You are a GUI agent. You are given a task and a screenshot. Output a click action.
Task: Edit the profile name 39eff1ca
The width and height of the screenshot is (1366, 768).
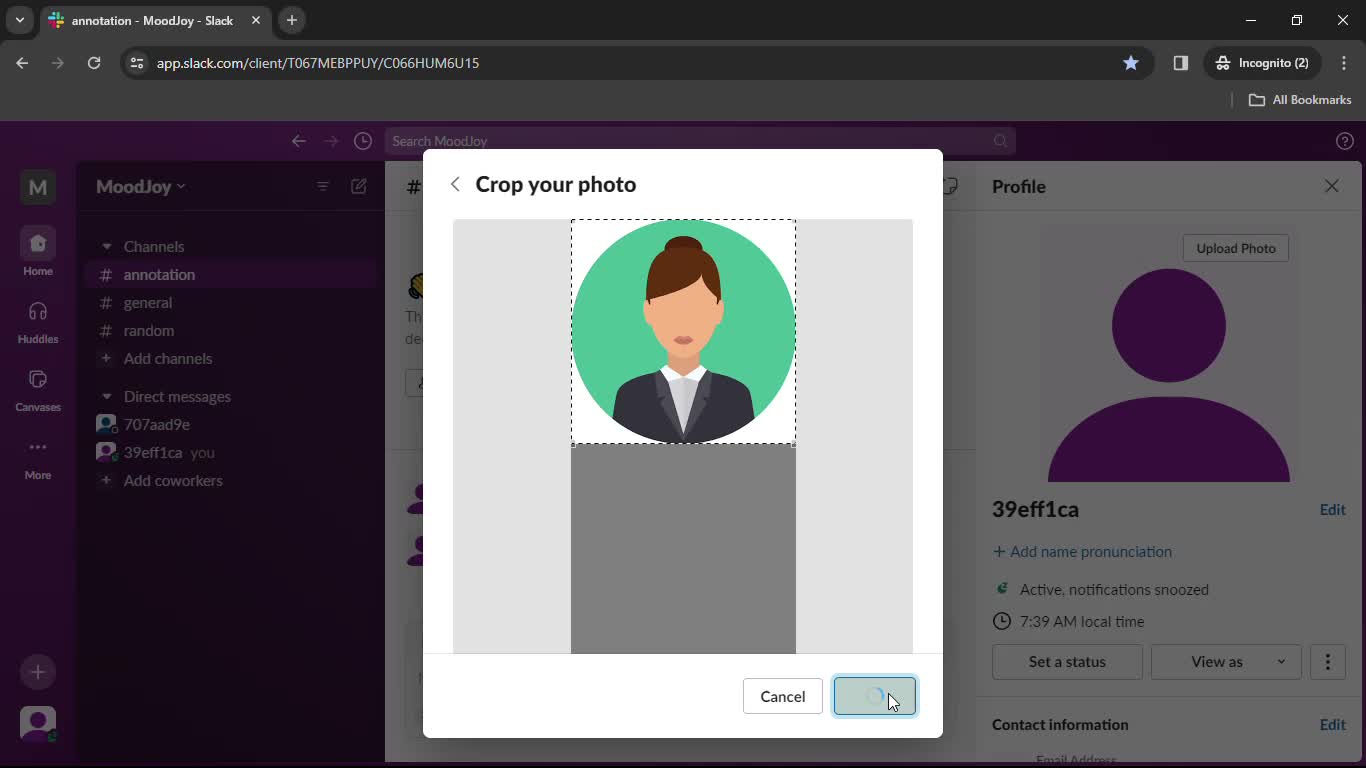coord(1332,509)
